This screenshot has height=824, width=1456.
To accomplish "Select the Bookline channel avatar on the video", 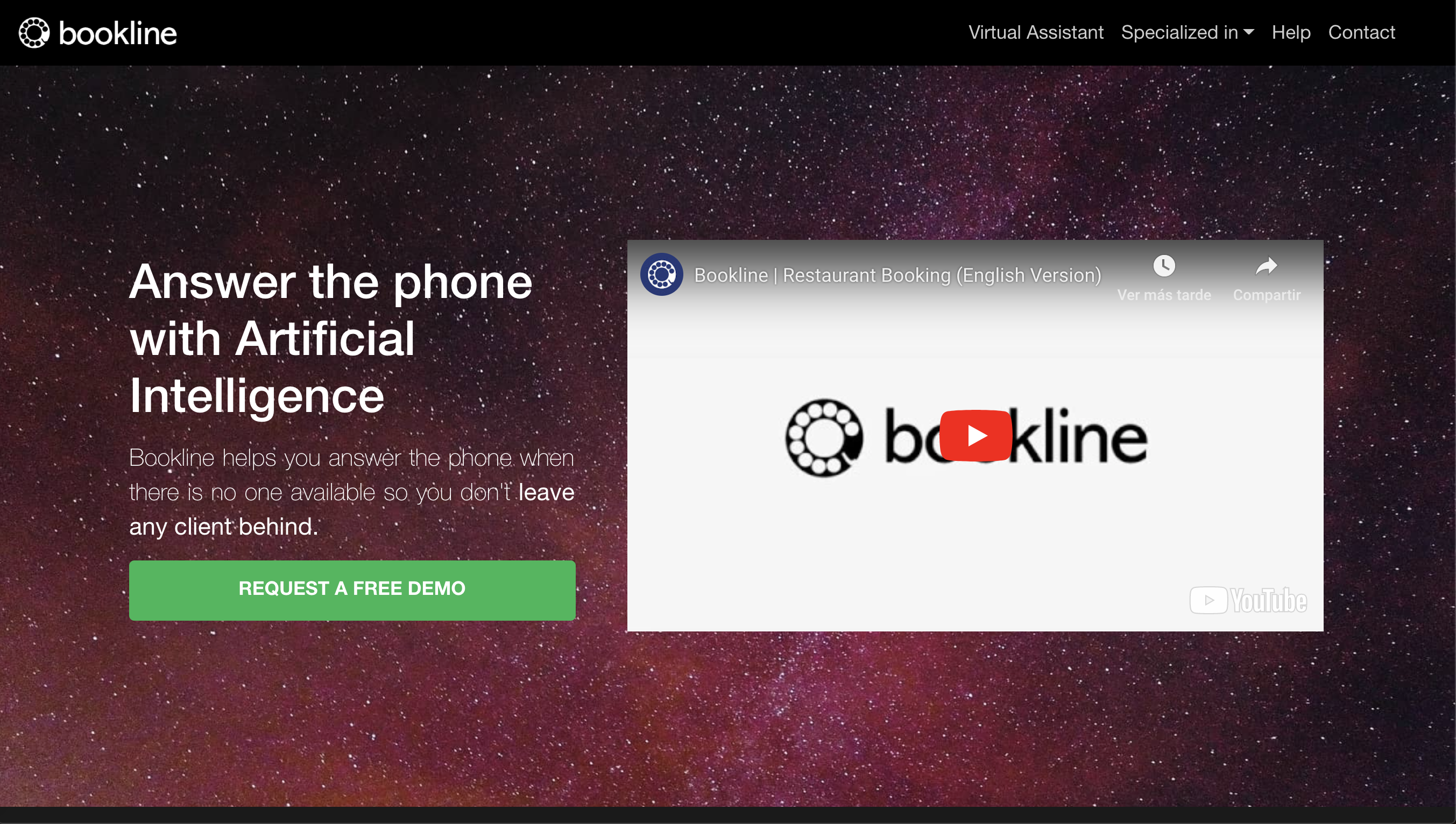I will [x=661, y=275].
